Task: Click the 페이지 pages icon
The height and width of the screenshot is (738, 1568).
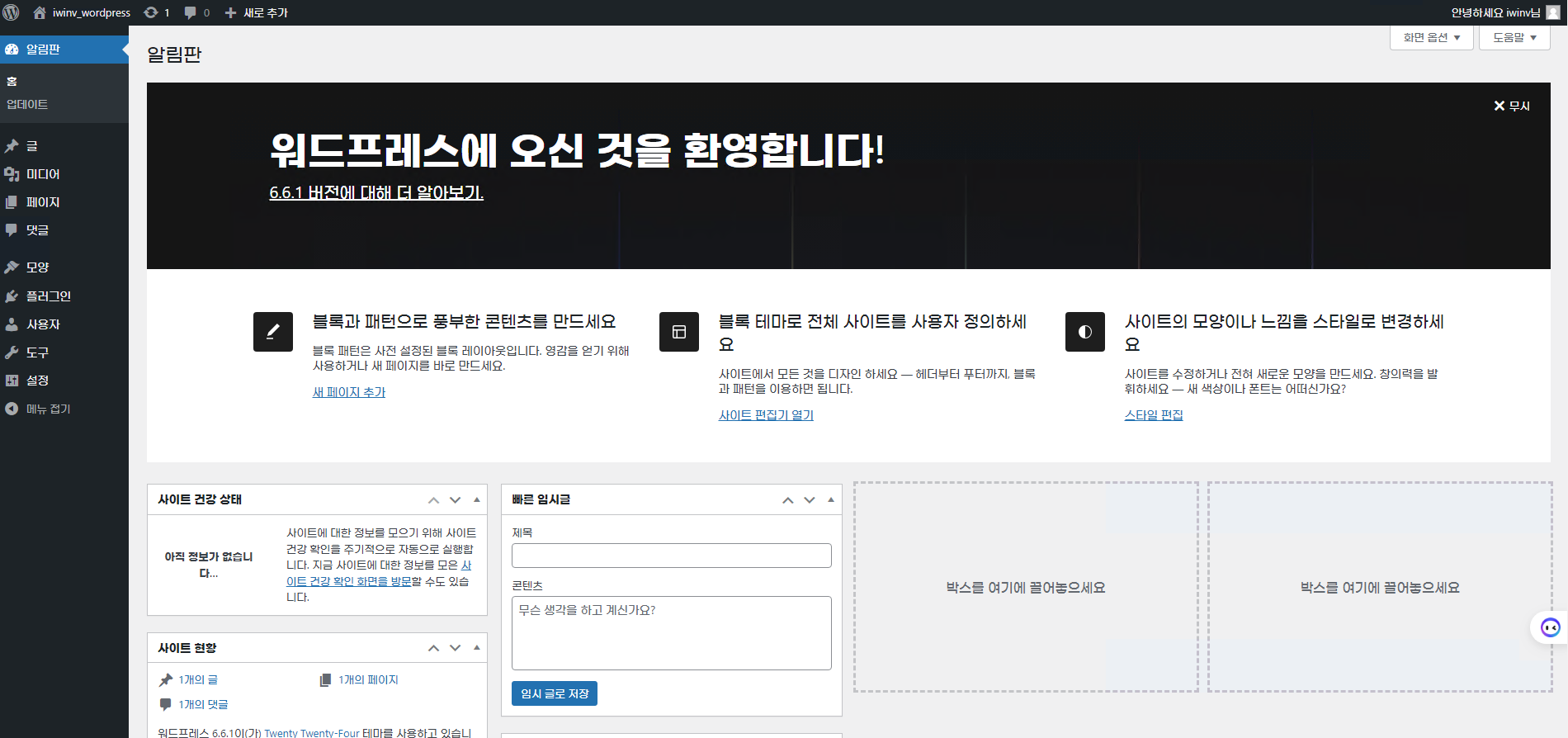Action: click(x=12, y=202)
